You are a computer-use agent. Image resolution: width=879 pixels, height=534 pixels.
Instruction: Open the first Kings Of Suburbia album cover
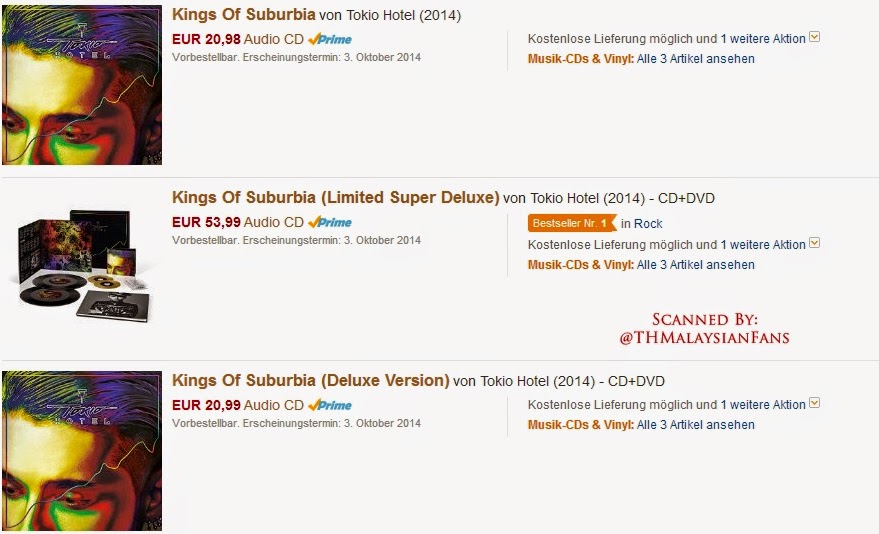click(81, 84)
